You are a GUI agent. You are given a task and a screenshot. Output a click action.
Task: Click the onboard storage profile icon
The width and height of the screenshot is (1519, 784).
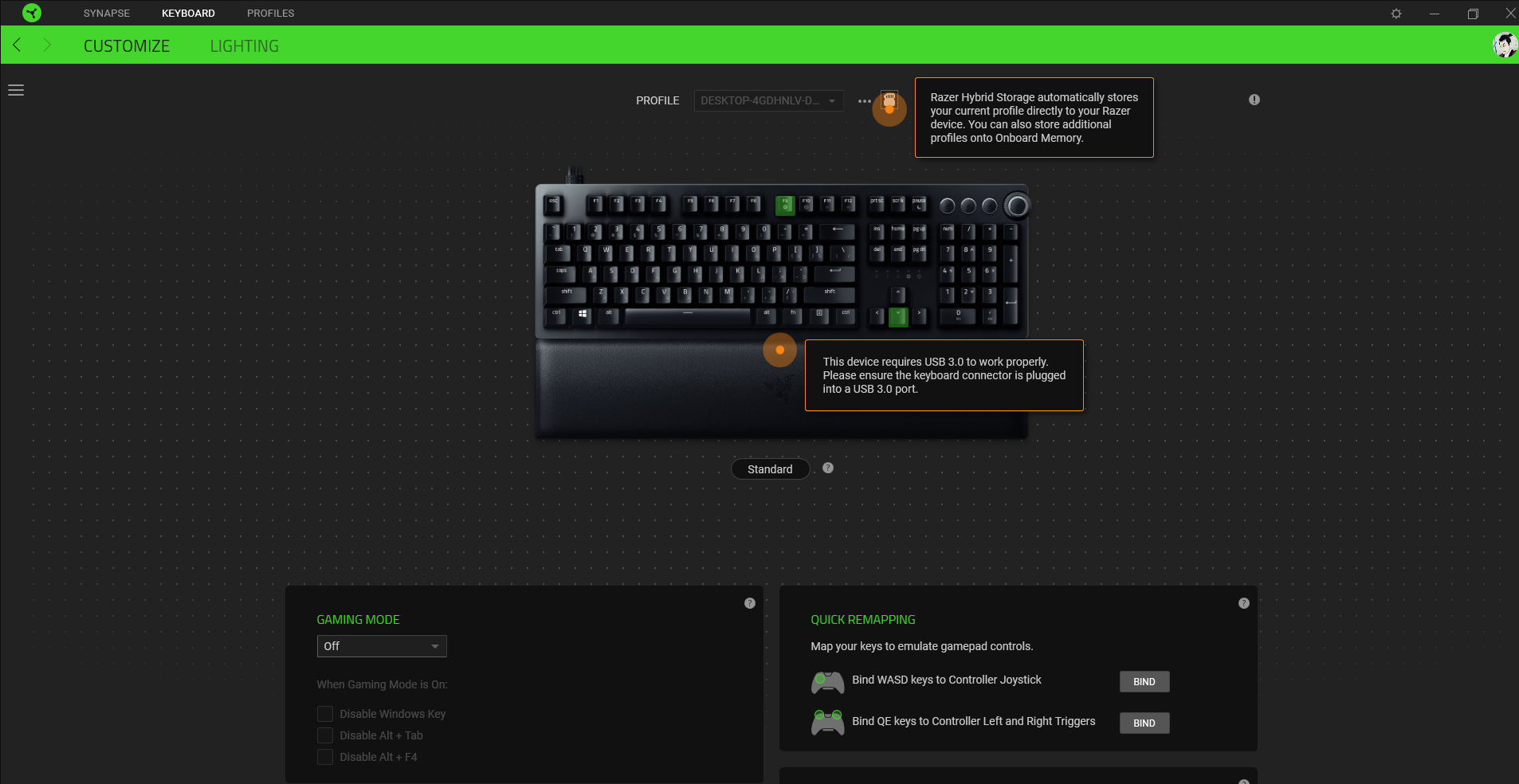pos(889,101)
